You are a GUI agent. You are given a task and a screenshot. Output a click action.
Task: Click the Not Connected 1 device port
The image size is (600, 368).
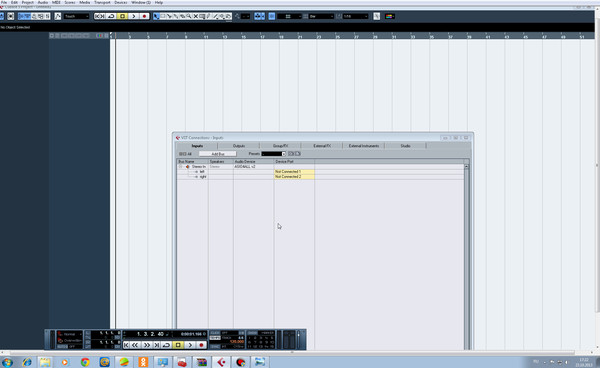[x=294, y=172]
